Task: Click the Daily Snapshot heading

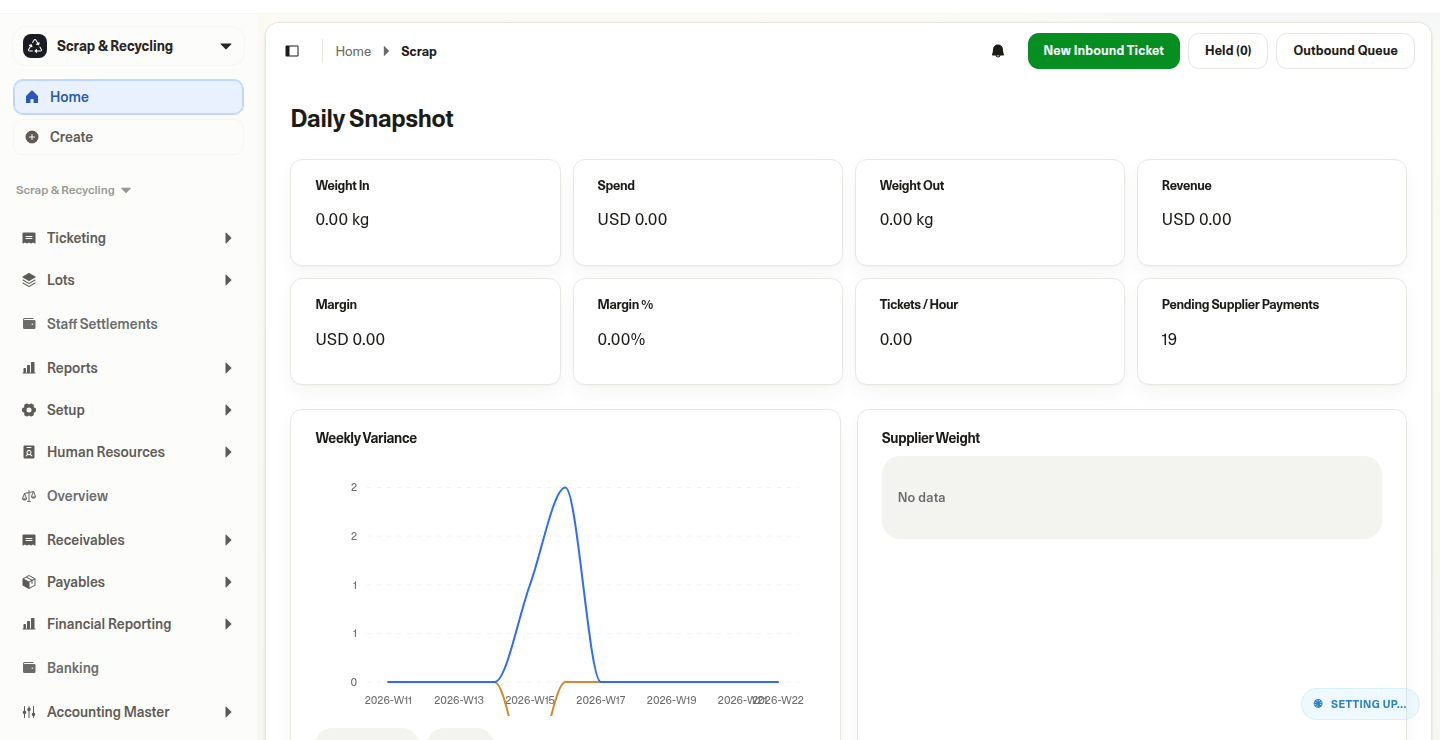Action: point(372,119)
